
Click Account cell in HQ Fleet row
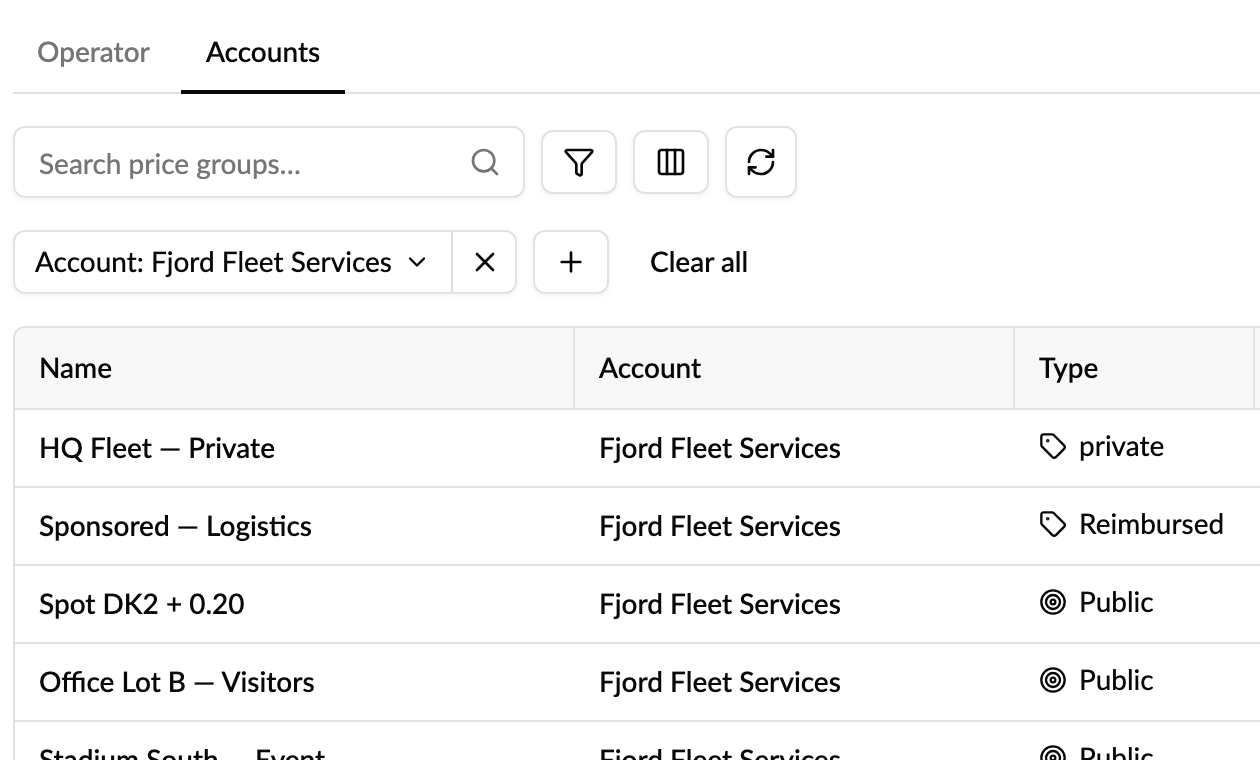pos(720,448)
